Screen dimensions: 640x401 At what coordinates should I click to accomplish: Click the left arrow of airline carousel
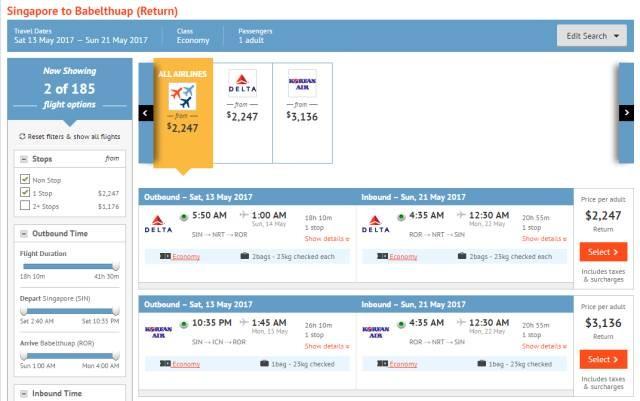[x=146, y=113]
